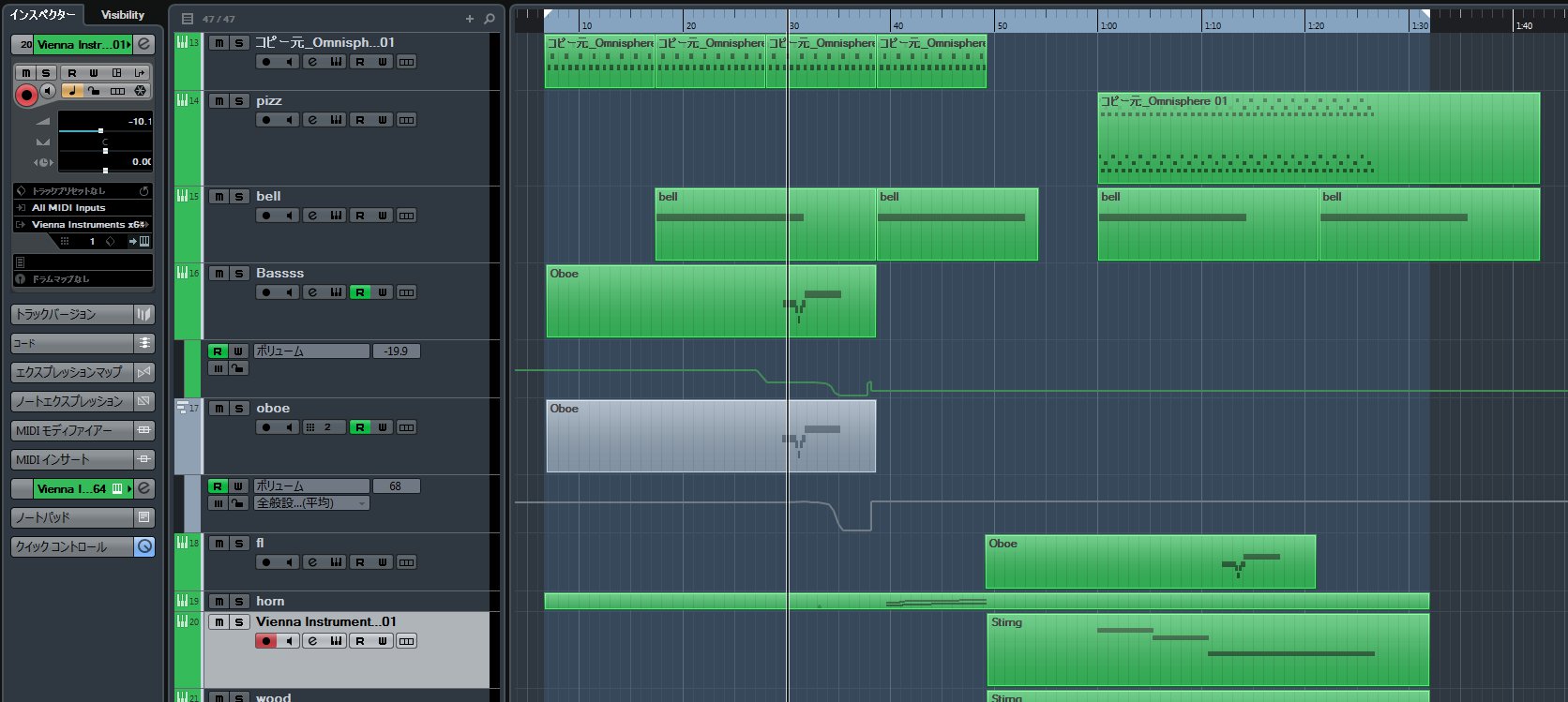Click the トラックバージョン section icon
Screen dimensions: 1568x702
click(x=144, y=314)
